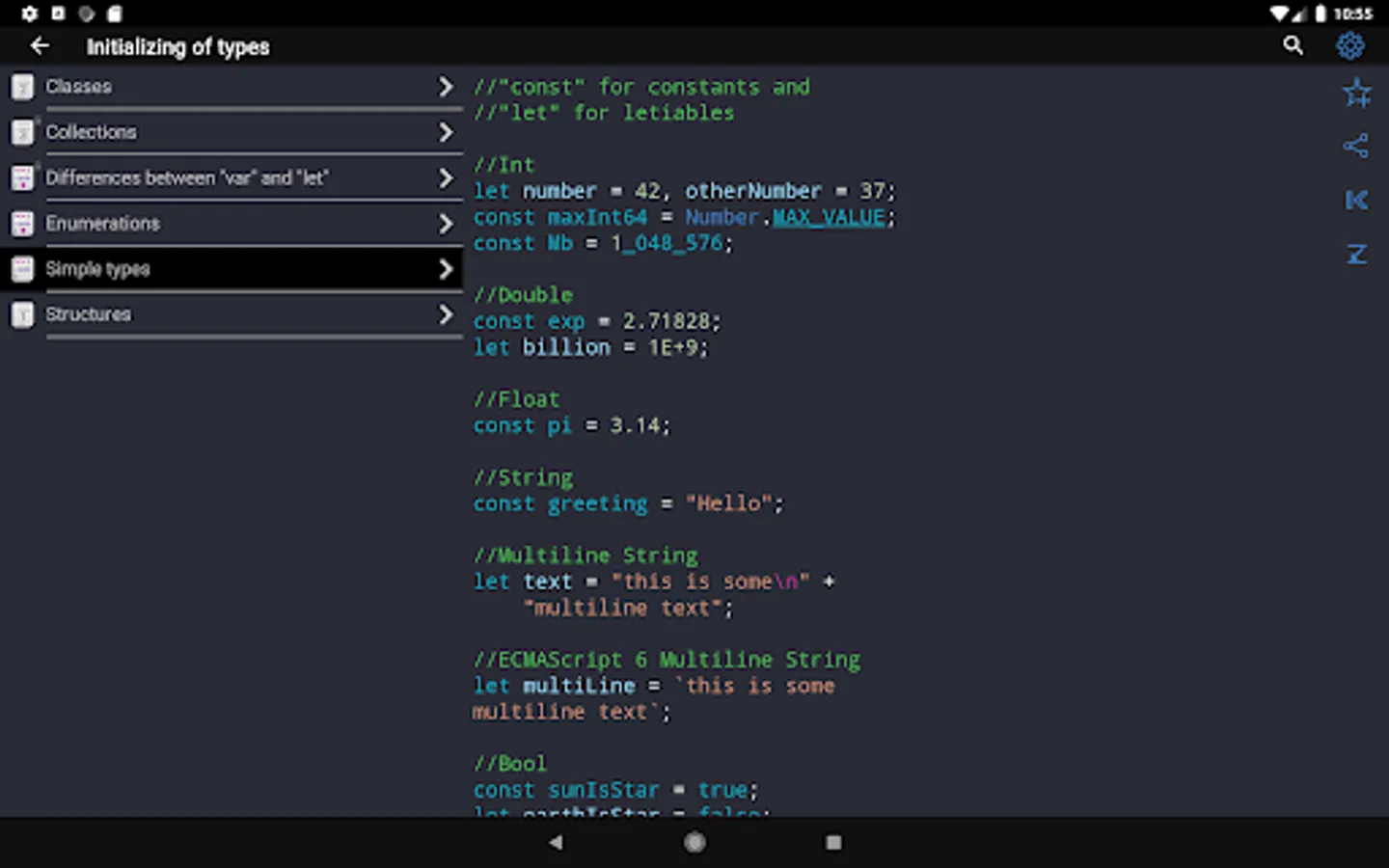Screen dimensions: 1389x868
Task: Open settings via the blue gear icon
Action: click(1350, 45)
